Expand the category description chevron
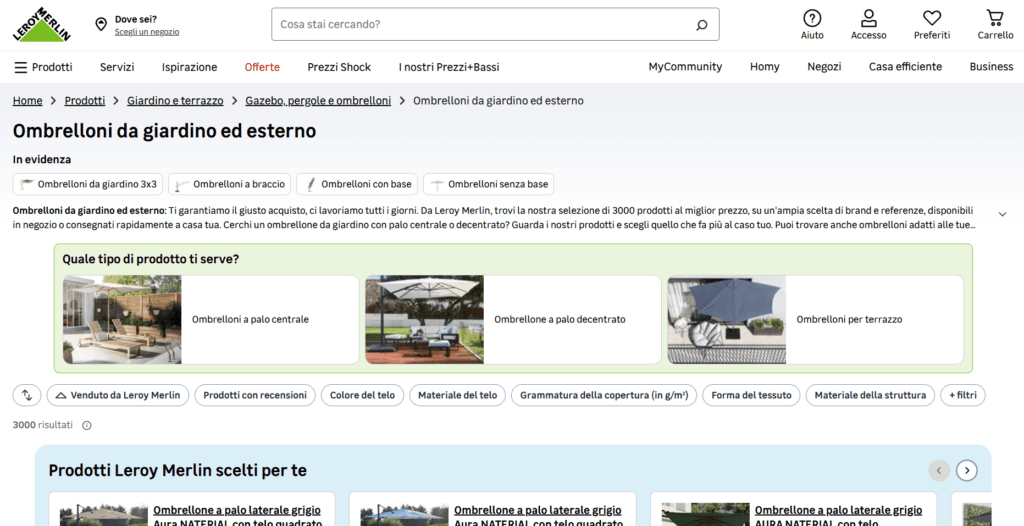The image size is (1024, 526). pyautogui.click(x=1002, y=214)
